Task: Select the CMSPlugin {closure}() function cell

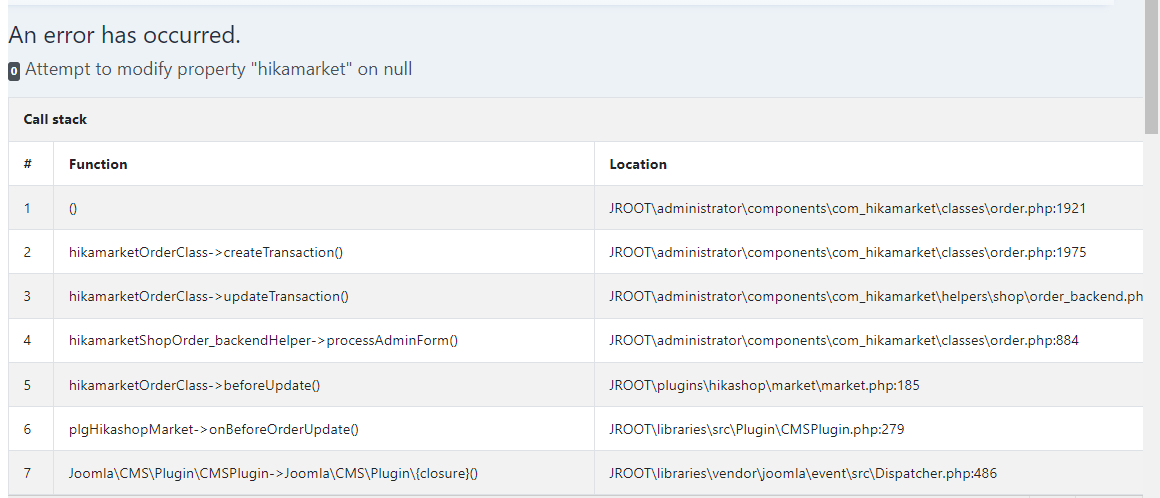Action: [280, 473]
